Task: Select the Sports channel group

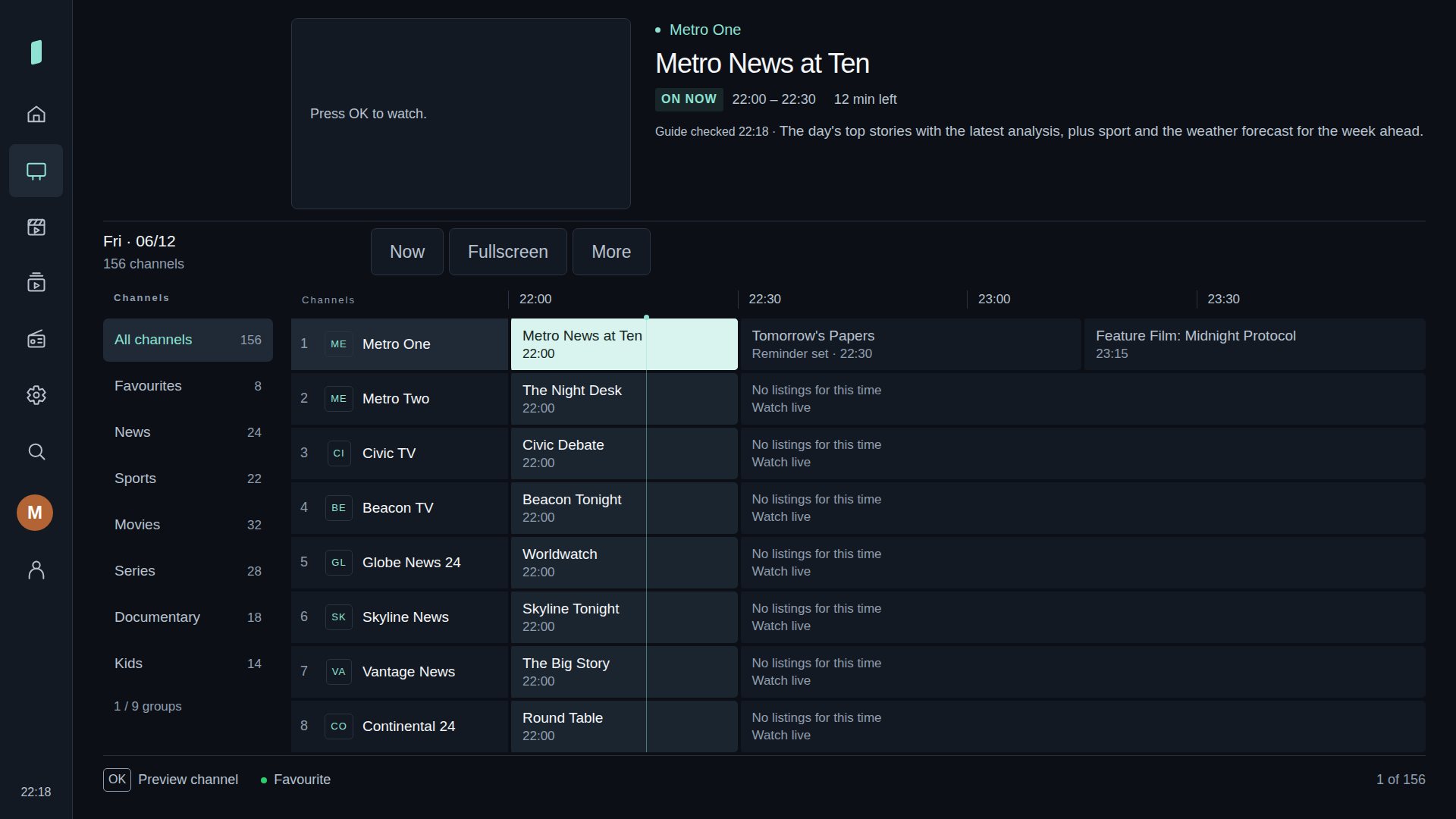Action: [187, 479]
